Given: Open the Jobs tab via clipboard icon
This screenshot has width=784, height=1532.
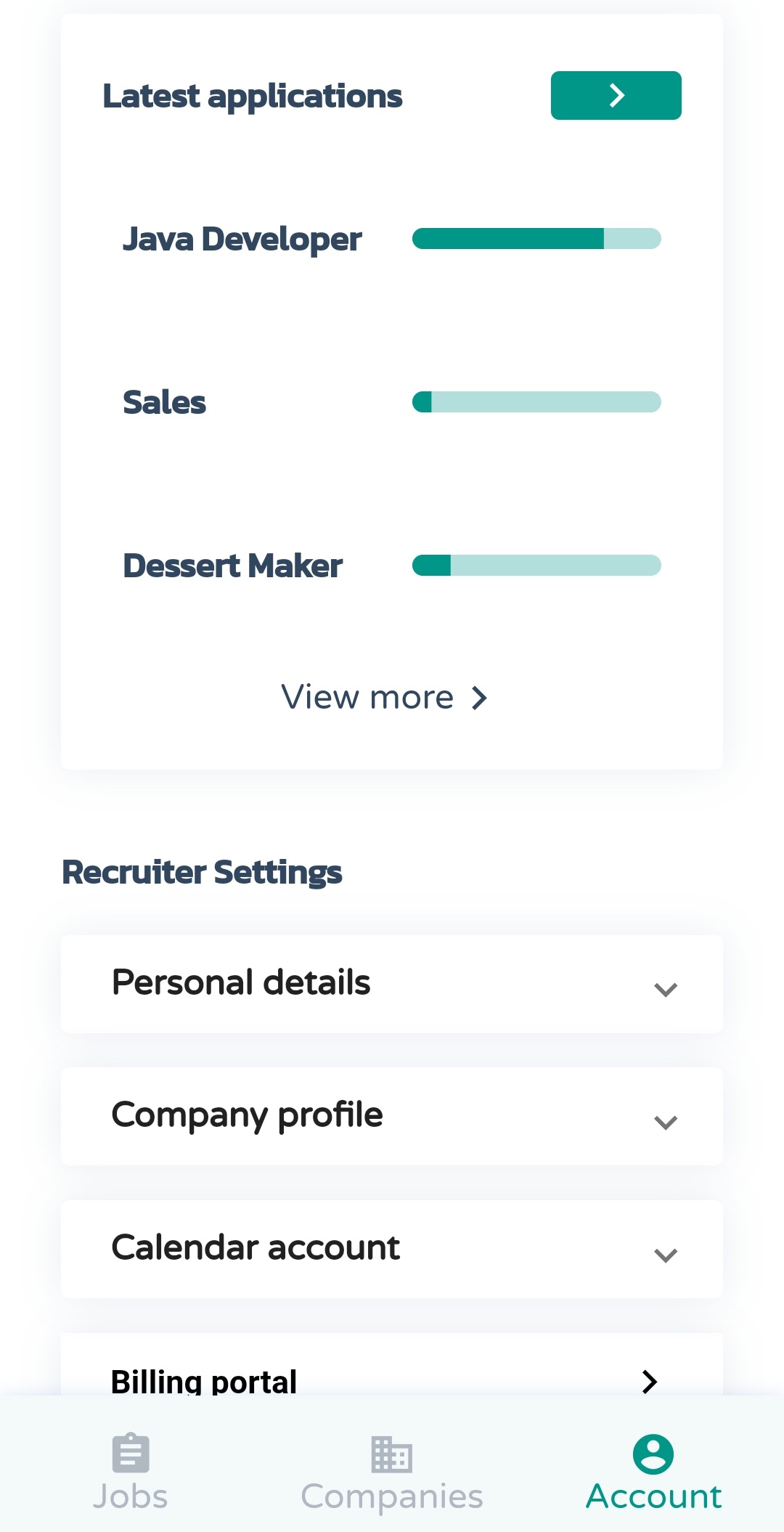Looking at the screenshot, I should [x=129, y=1454].
